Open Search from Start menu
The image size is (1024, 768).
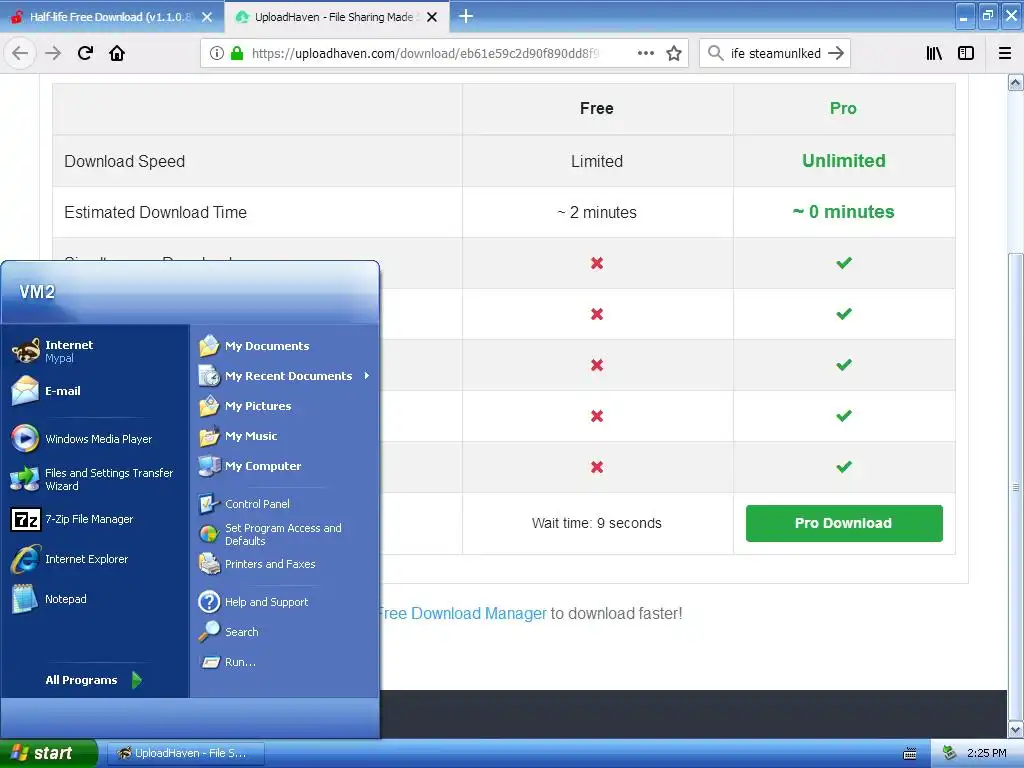pyautogui.click(x=284, y=632)
